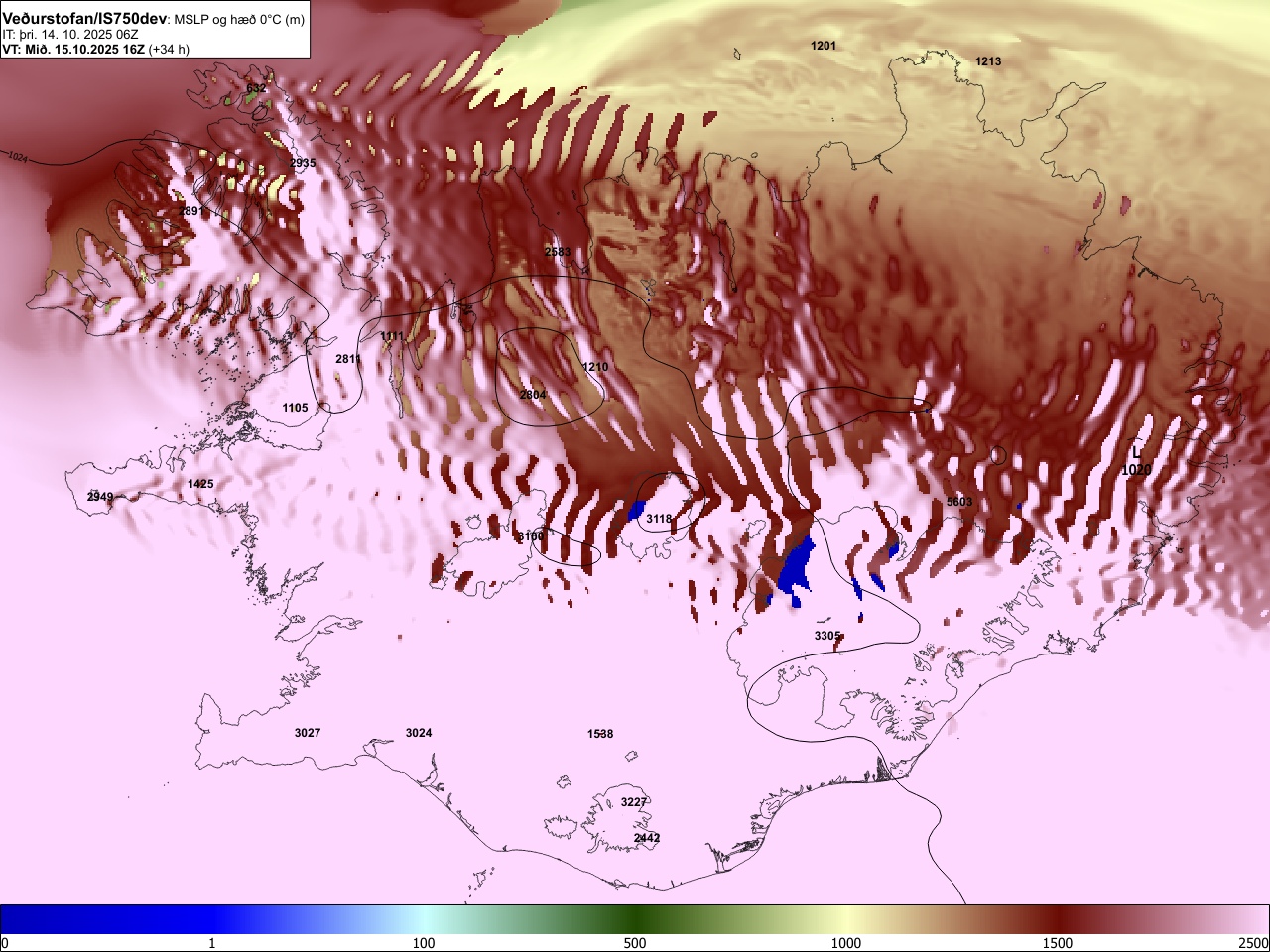Select the 2583 height label
Viewport: 1270px width, 952px height.
click(x=558, y=252)
